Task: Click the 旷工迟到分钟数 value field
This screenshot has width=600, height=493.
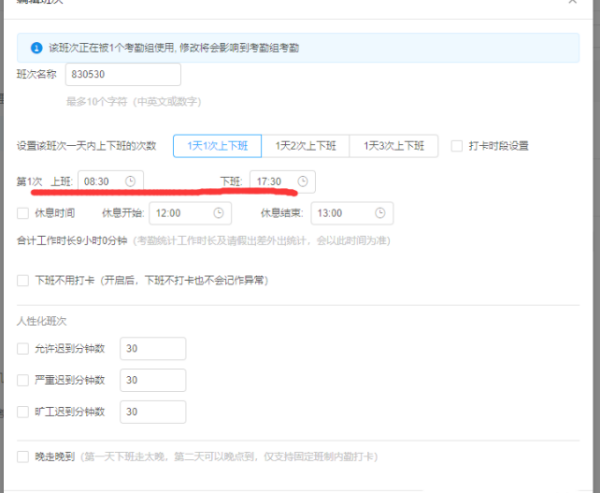Action: (x=153, y=412)
